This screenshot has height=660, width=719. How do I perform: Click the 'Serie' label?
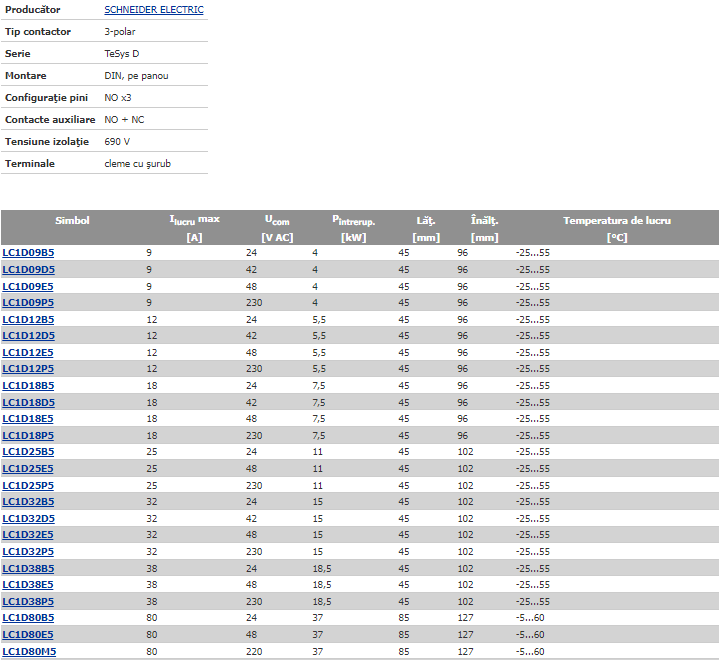(x=17, y=54)
